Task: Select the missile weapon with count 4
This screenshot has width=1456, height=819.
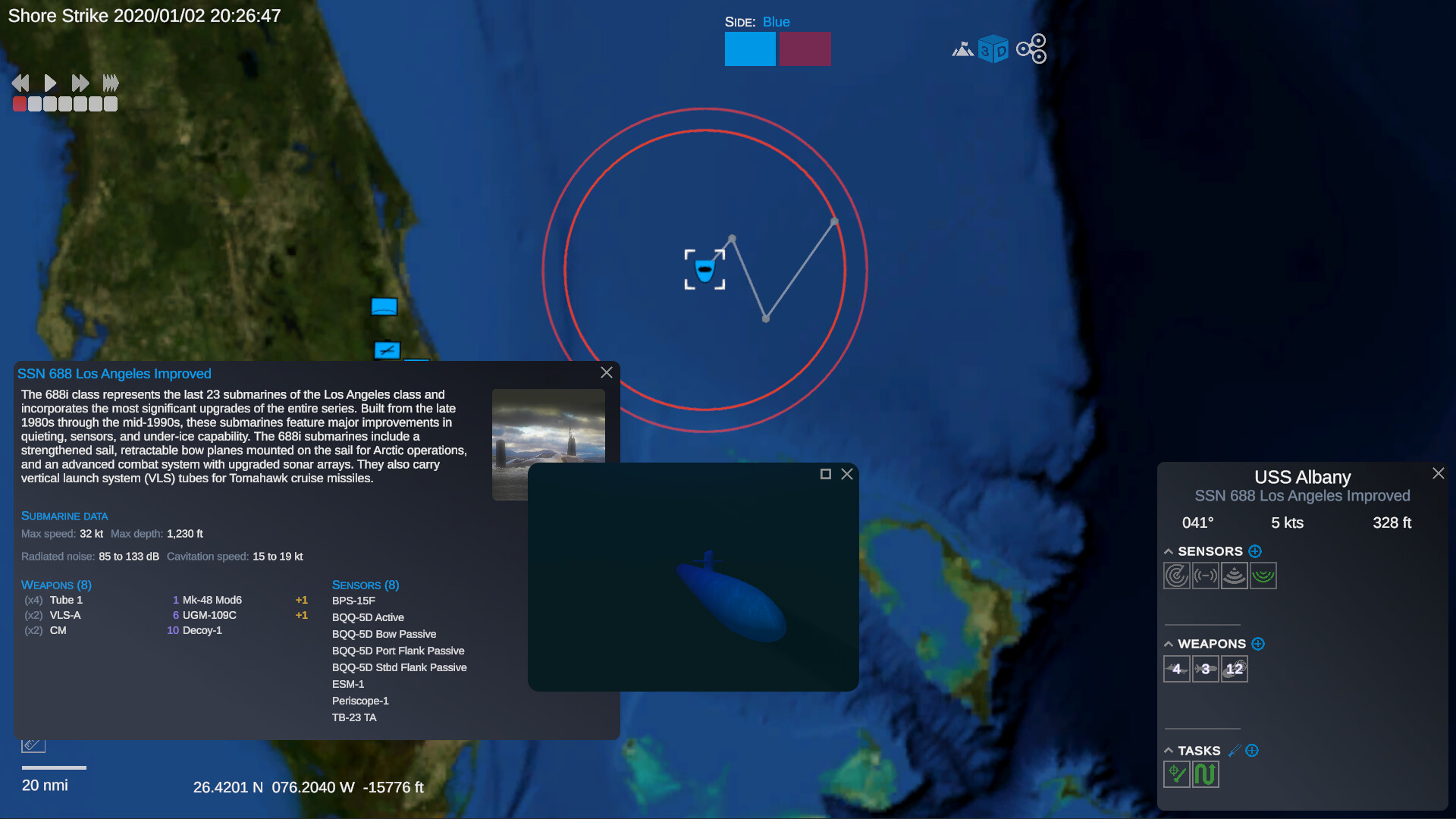Action: (x=1176, y=669)
